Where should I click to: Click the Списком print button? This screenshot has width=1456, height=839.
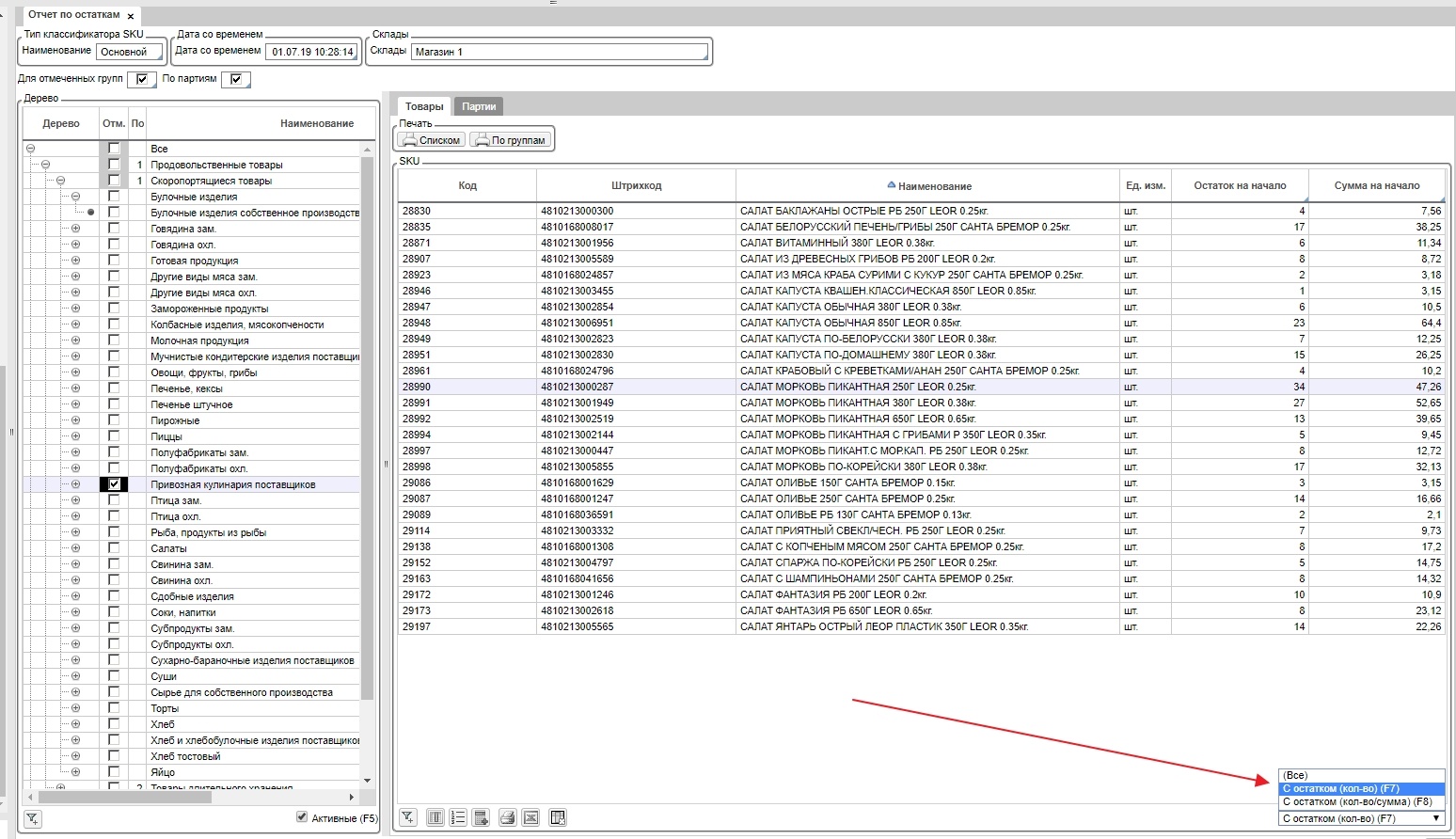[x=431, y=140]
